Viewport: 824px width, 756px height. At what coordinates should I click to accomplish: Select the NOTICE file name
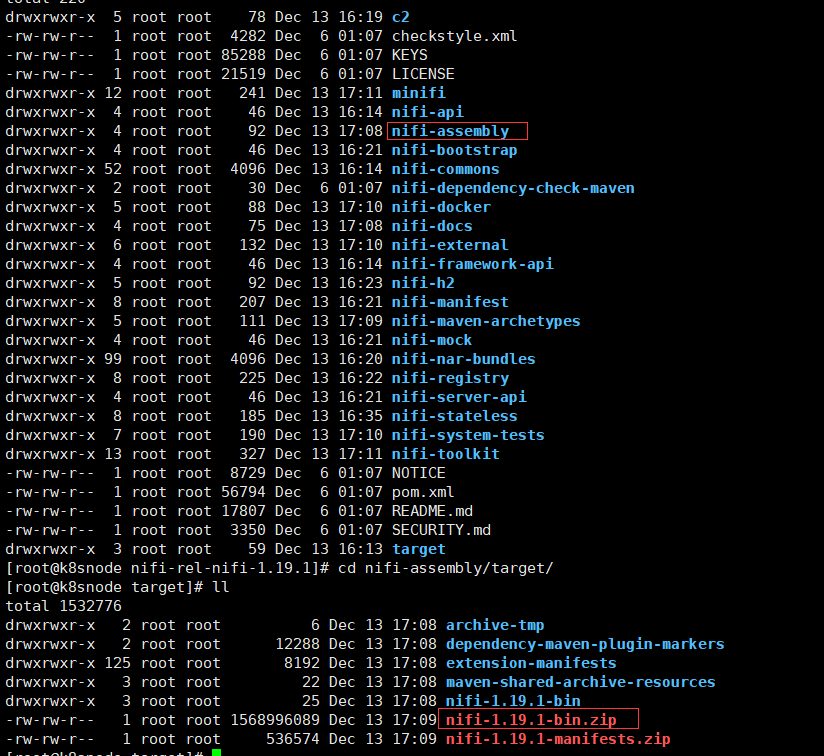[x=419, y=473]
